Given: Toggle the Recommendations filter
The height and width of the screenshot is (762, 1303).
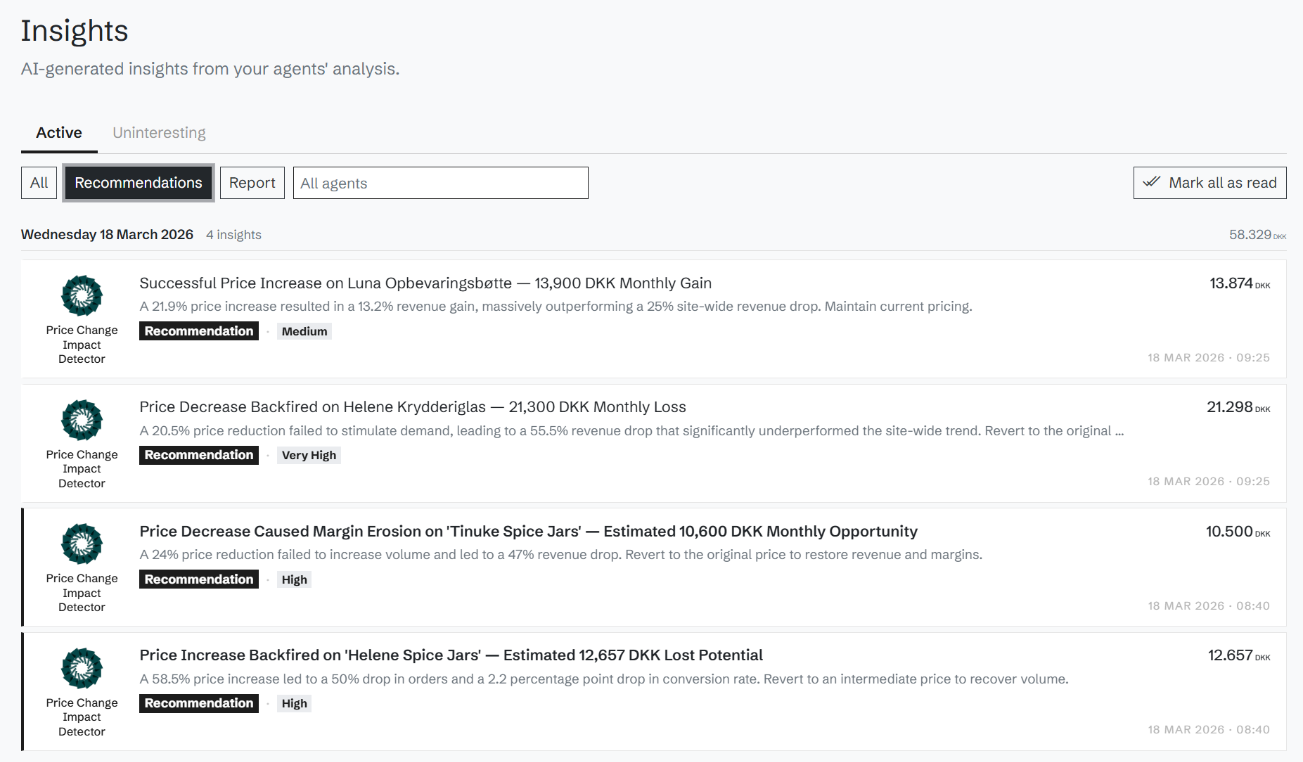Looking at the screenshot, I should [138, 183].
